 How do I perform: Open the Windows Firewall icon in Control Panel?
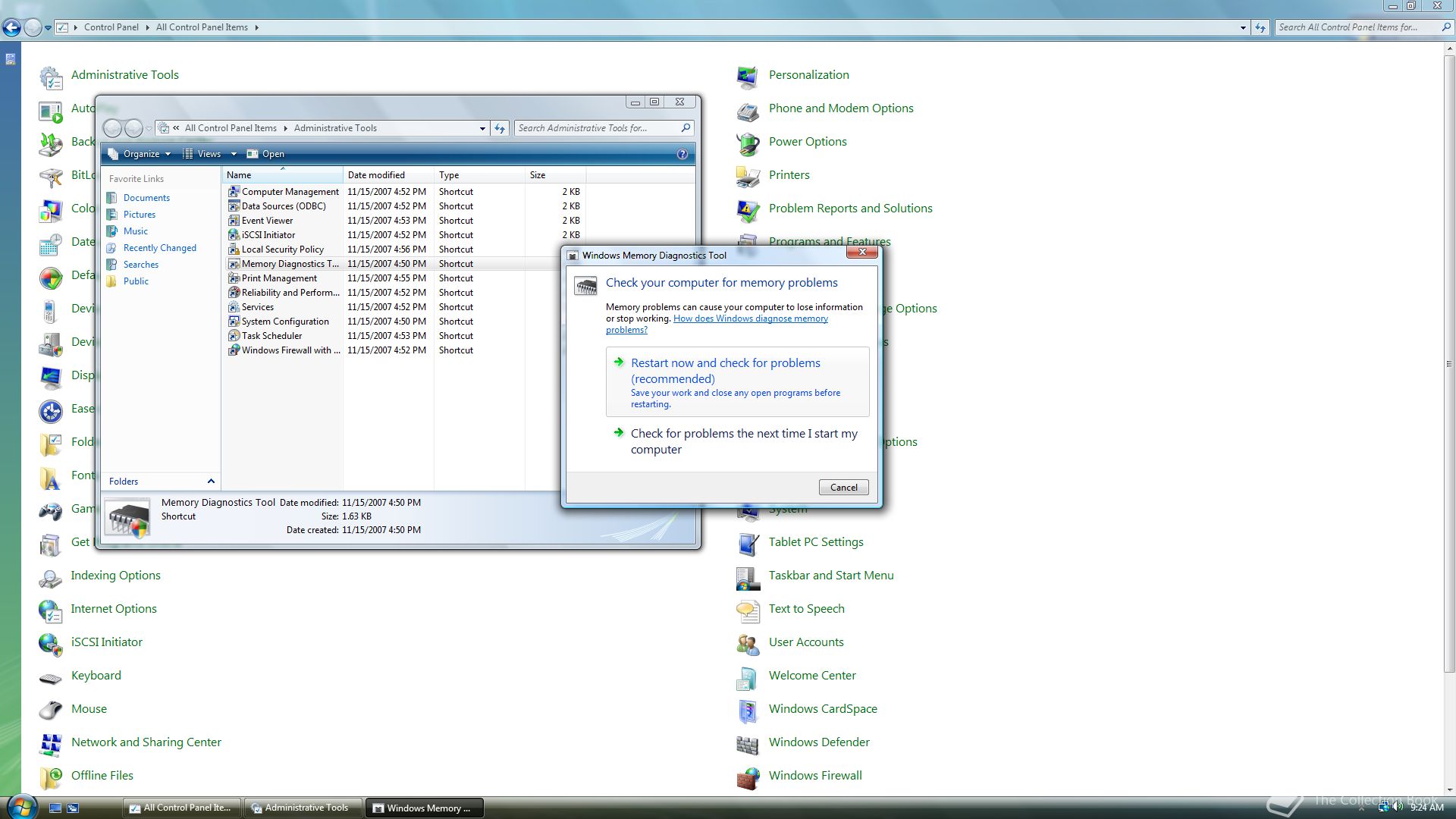coord(748,777)
